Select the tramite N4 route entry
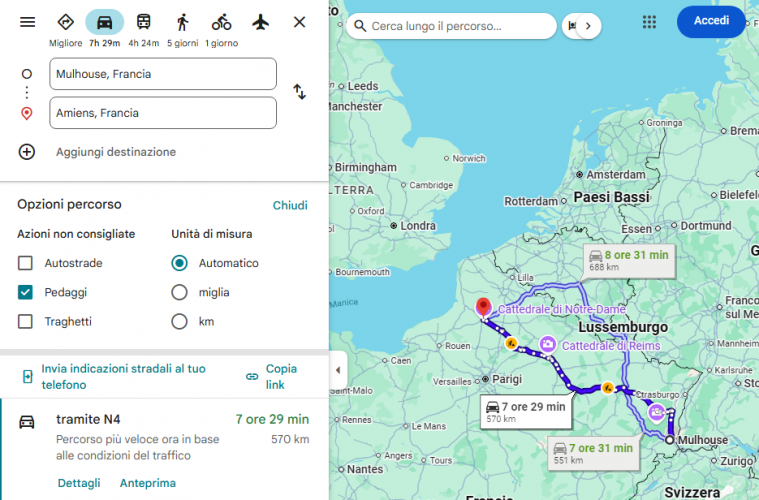The width and height of the screenshot is (759, 500). [x=165, y=449]
